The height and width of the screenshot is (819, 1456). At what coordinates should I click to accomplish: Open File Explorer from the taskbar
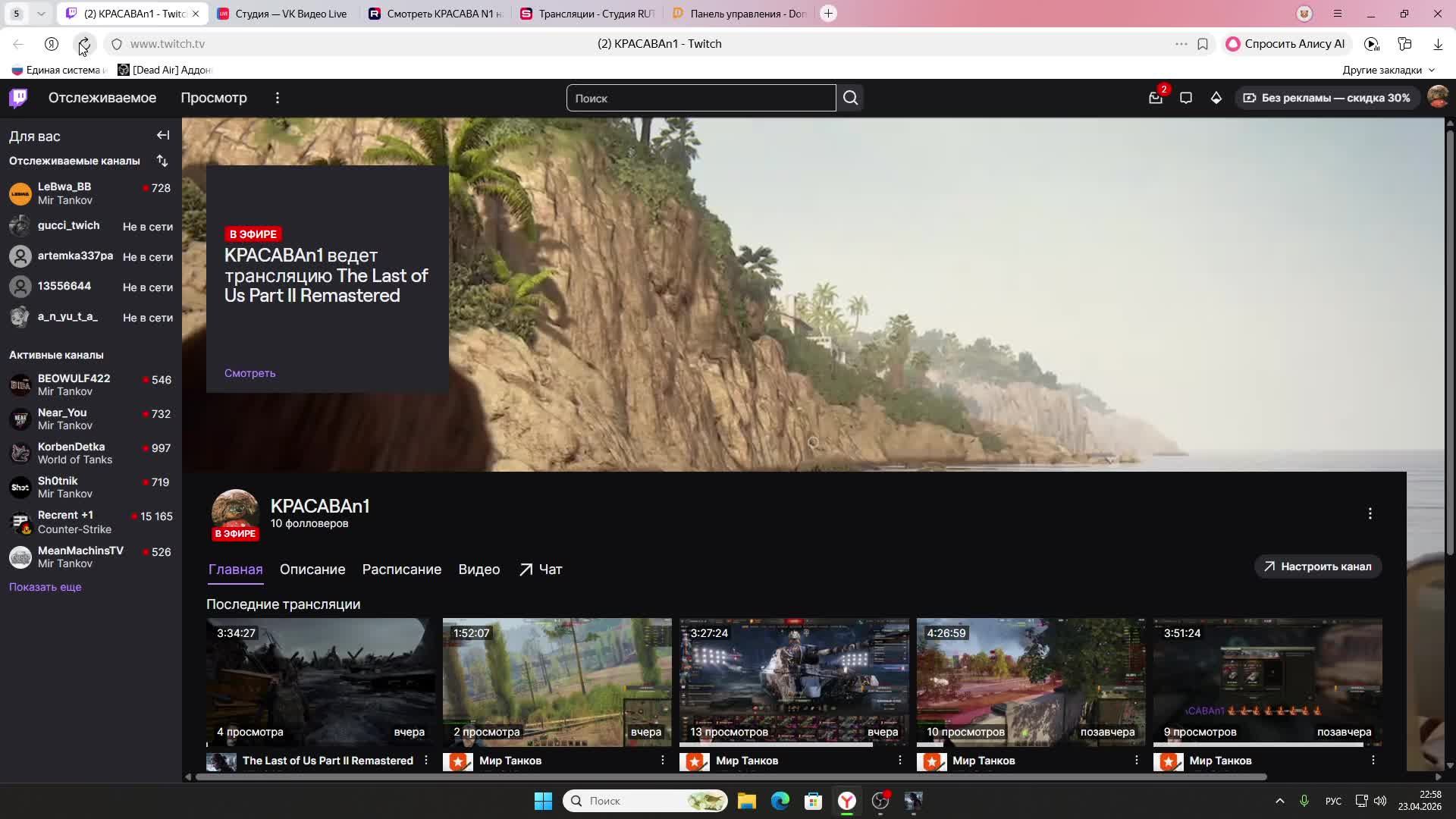pyautogui.click(x=746, y=801)
